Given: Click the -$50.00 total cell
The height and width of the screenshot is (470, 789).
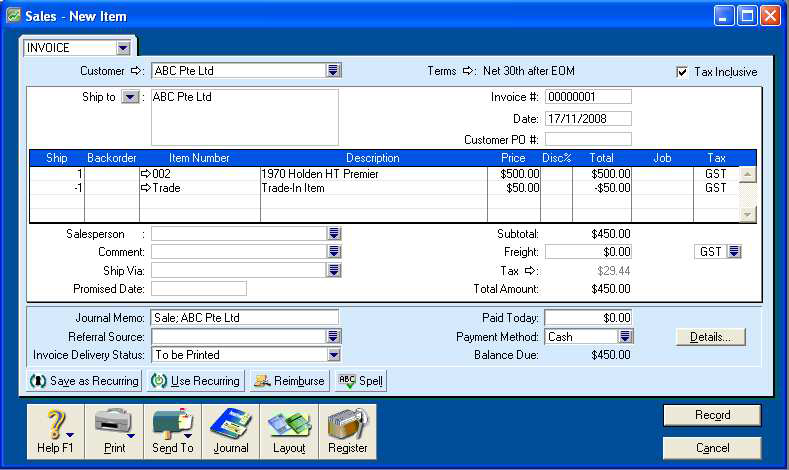Looking at the screenshot, I should pyautogui.click(x=602, y=188).
